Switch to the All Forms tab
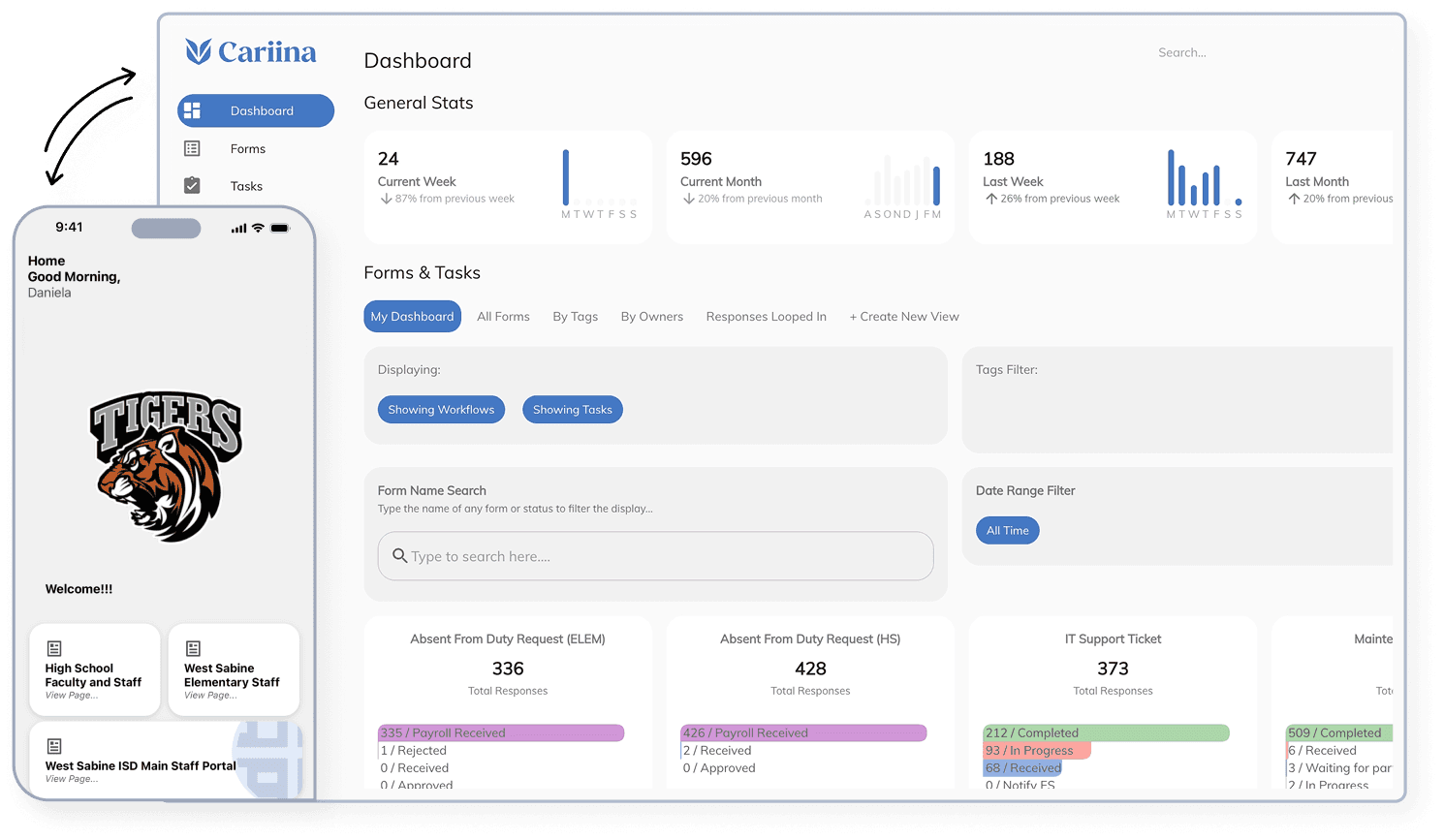 click(x=503, y=317)
